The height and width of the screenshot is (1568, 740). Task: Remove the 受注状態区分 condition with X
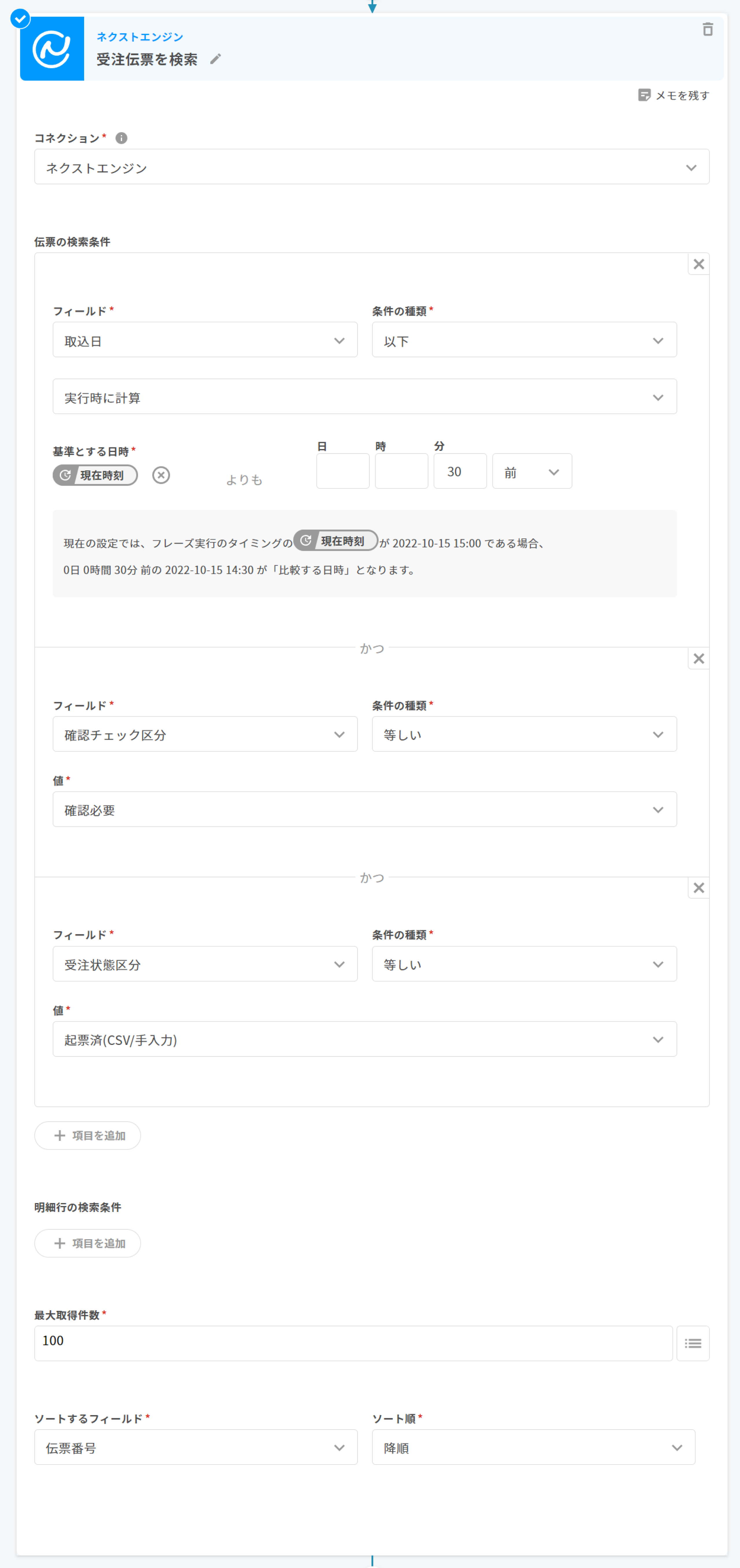click(x=699, y=888)
